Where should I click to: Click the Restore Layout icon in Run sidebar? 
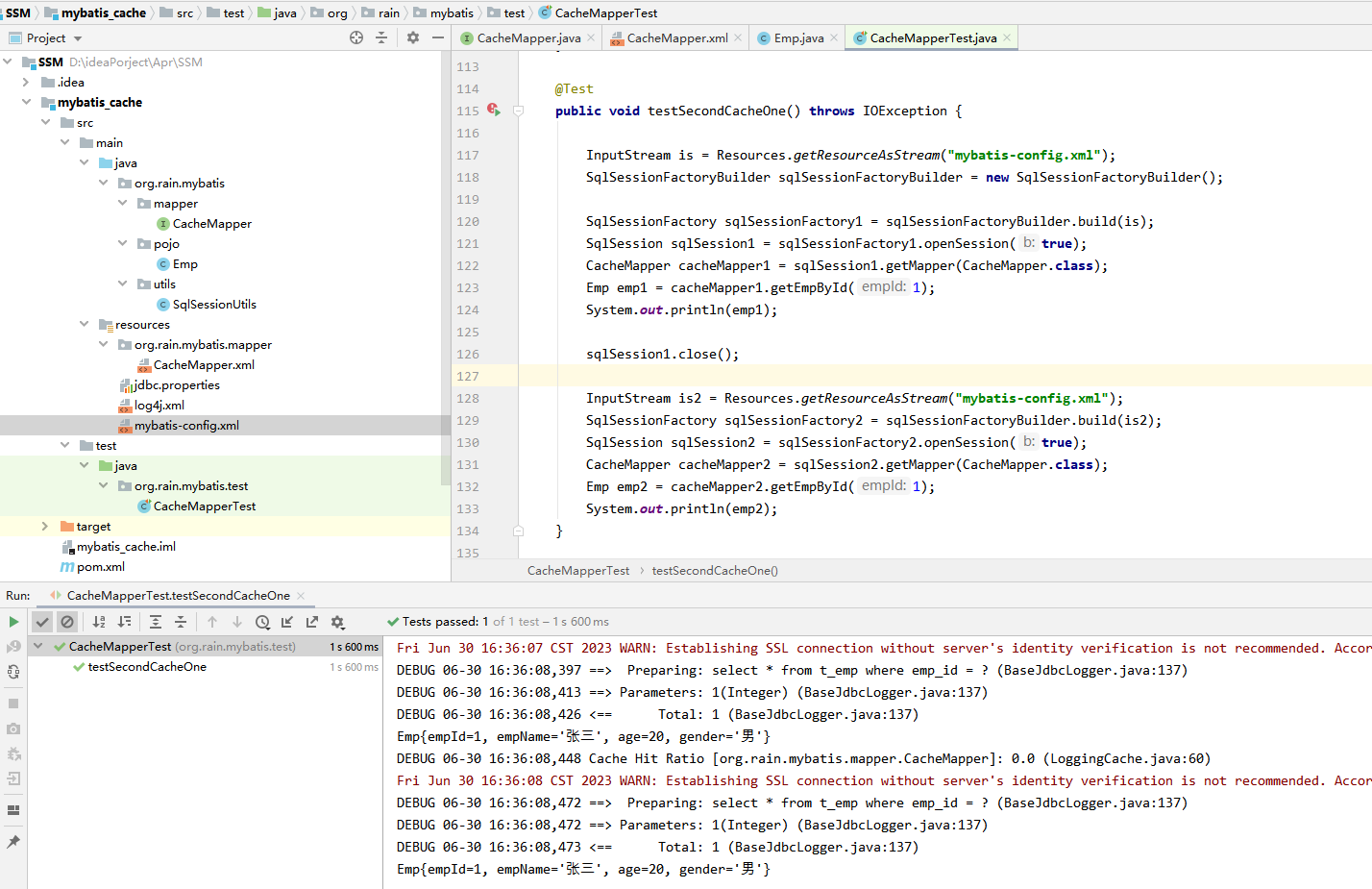13,810
